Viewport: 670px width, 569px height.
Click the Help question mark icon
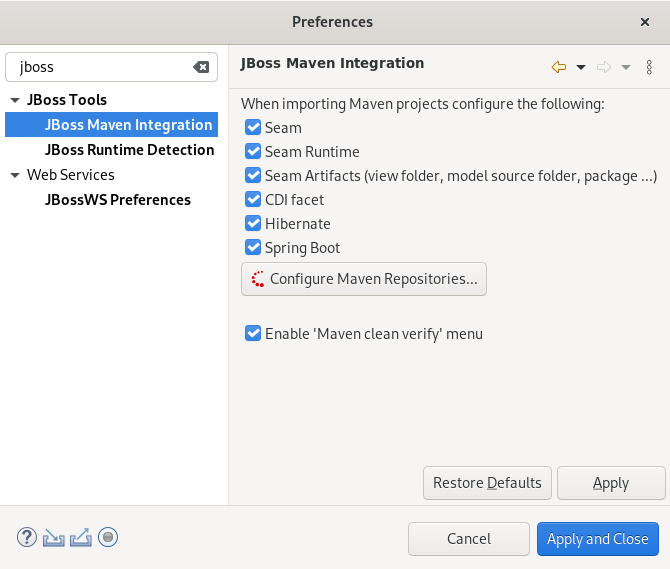(x=26, y=538)
